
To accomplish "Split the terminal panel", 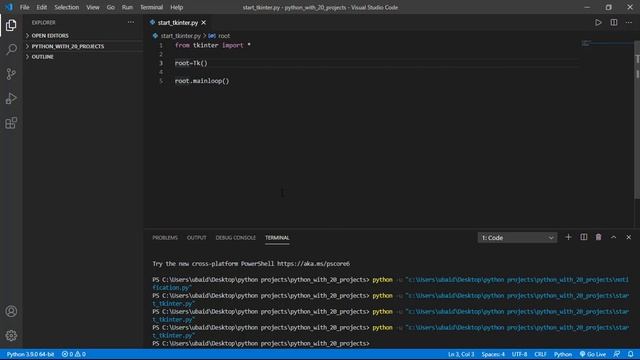I will pyautogui.click(x=584, y=237).
